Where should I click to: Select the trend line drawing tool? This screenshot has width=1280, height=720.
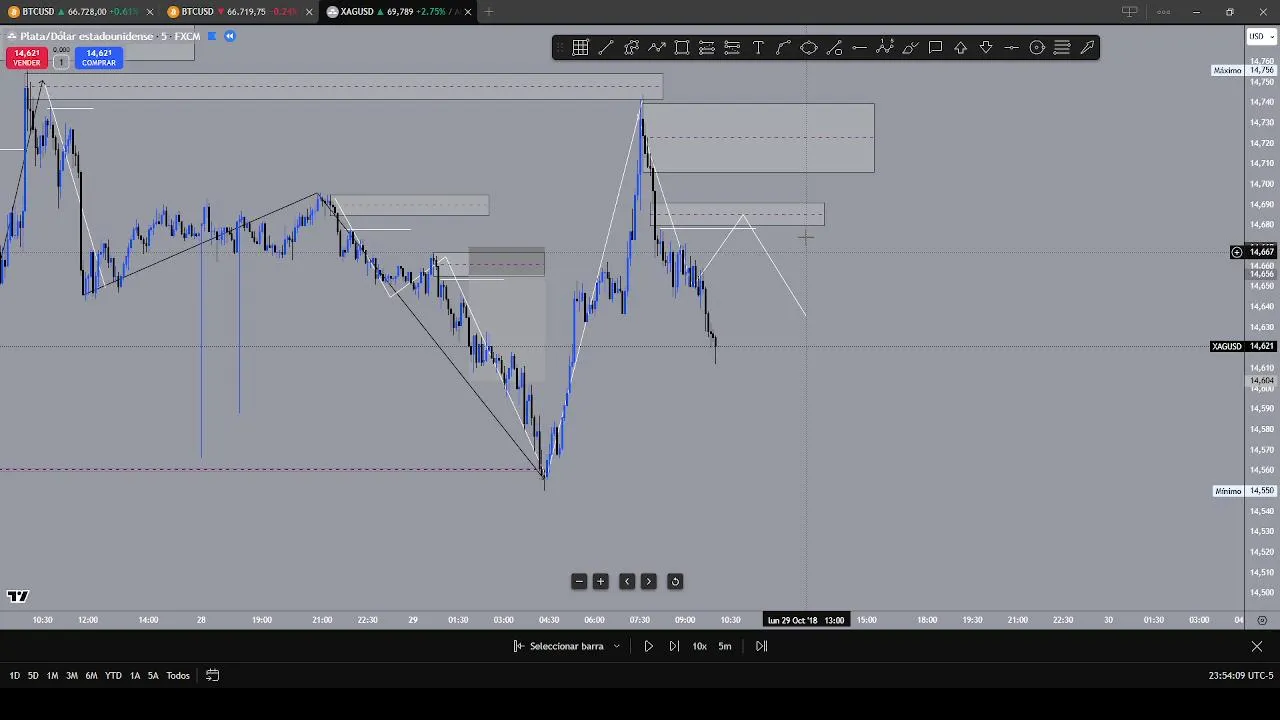coord(606,48)
